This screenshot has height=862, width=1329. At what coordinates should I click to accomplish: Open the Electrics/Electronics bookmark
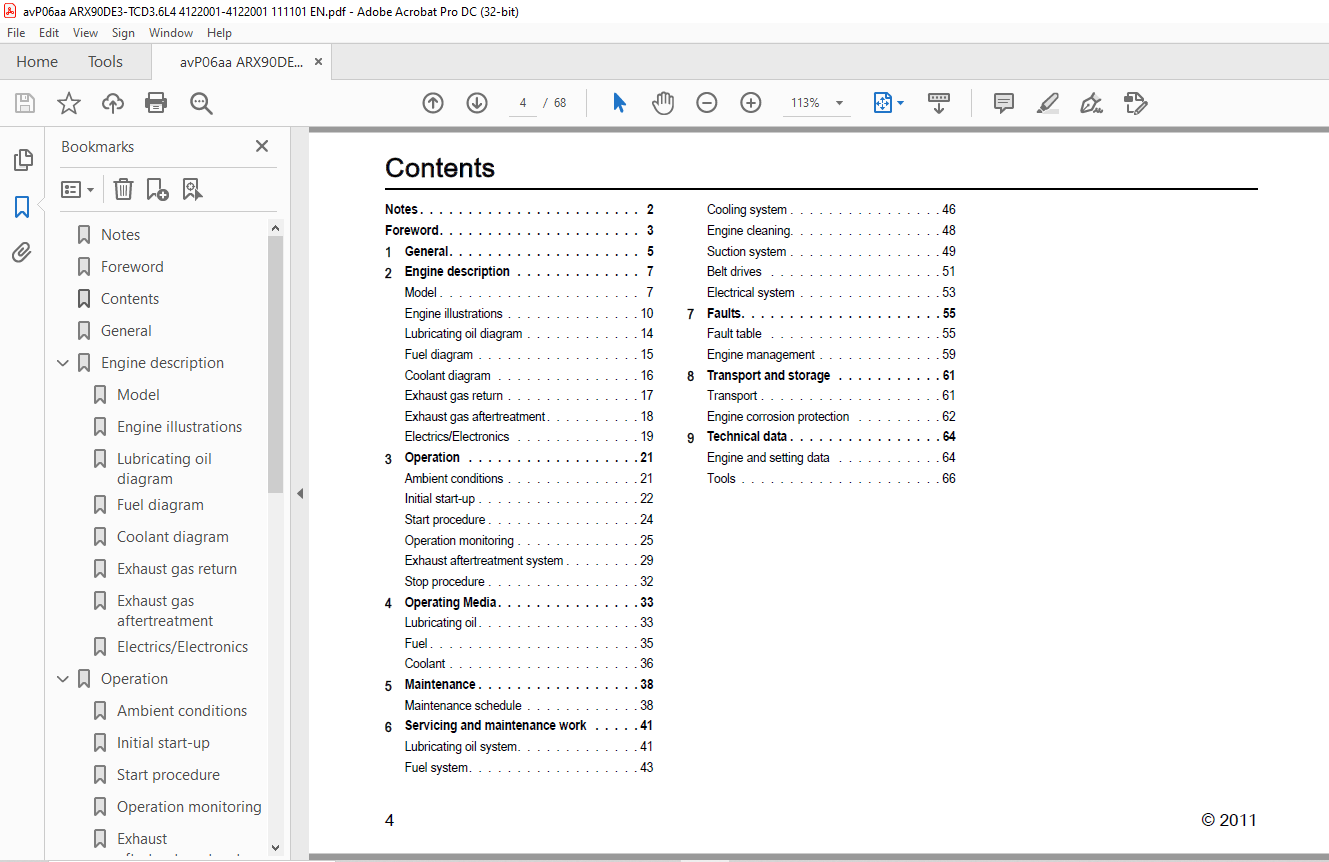coord(182,647)
